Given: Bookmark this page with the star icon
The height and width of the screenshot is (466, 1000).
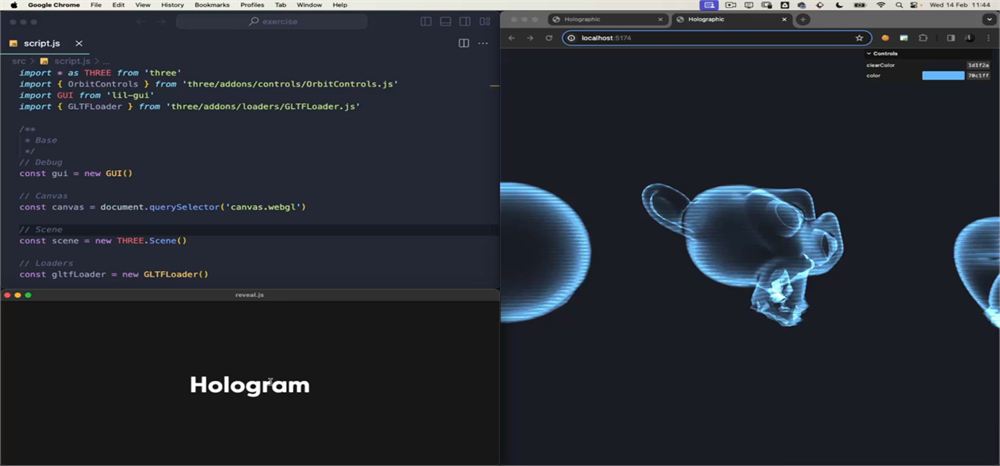Looking at the screenshot, I should (x=859, y=38).
